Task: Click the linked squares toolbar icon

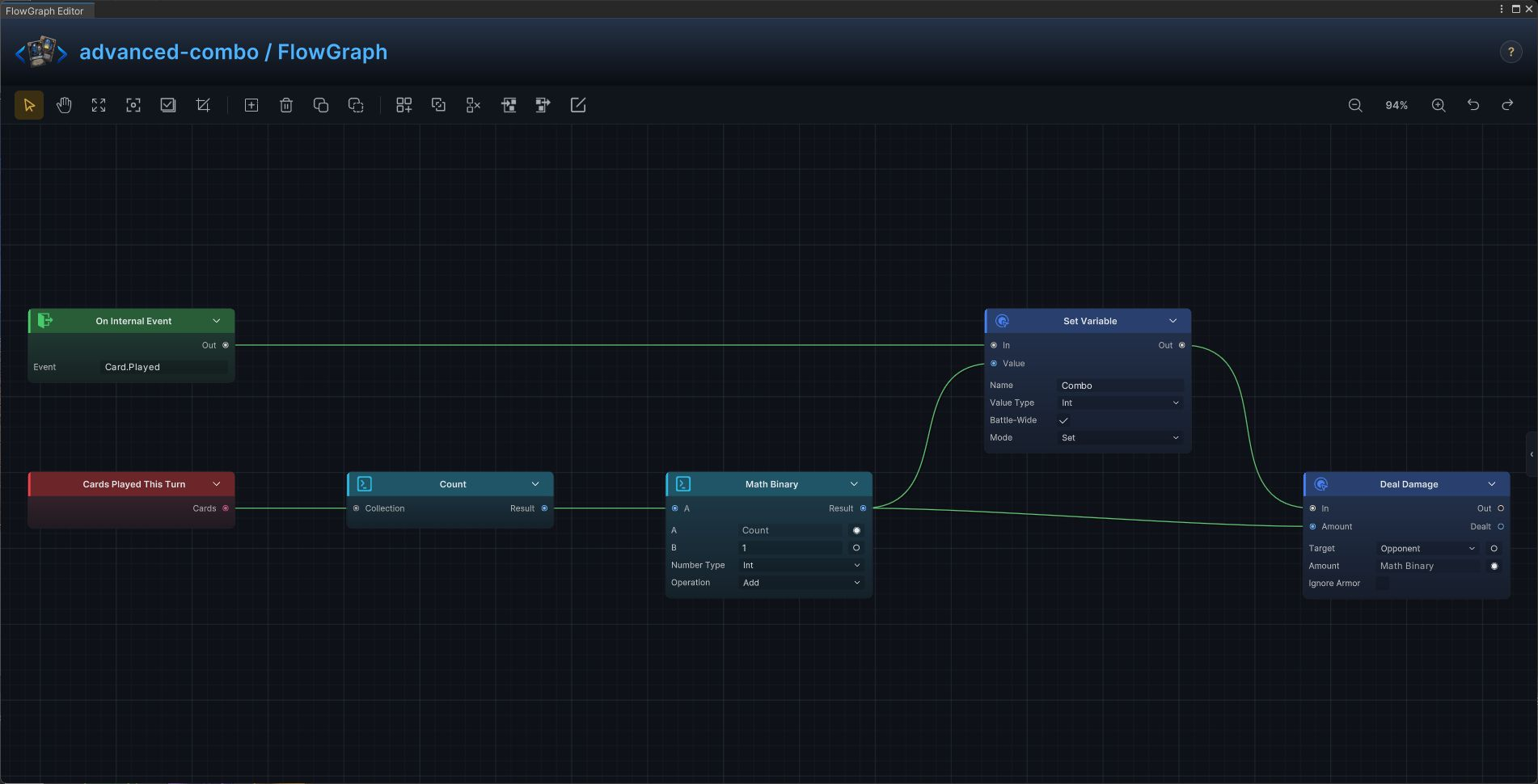Action: coord(438,105)
